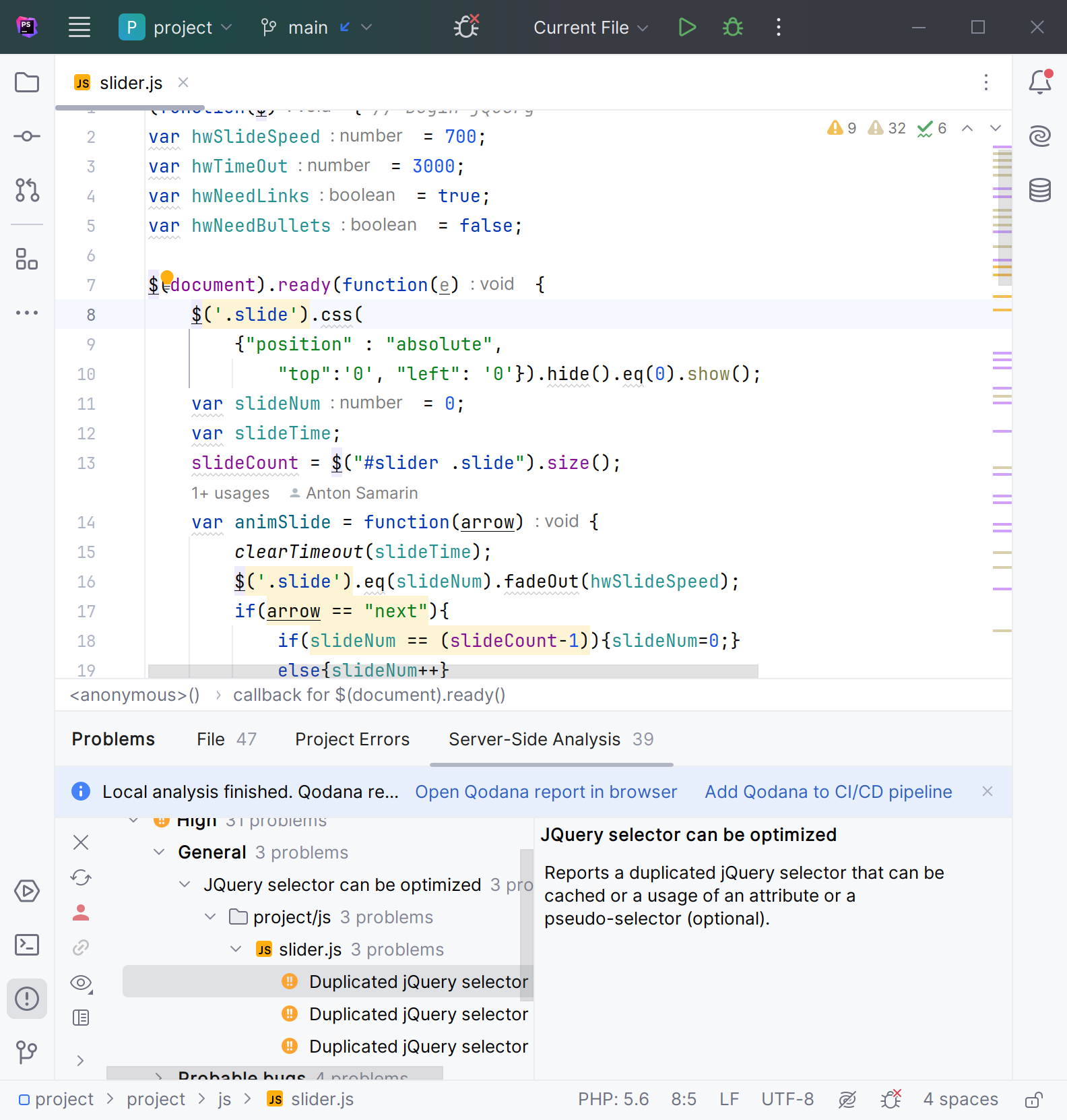Click the '1+ usages' inlay hint
1067x1120 pixels.
(x=230, y=493)
